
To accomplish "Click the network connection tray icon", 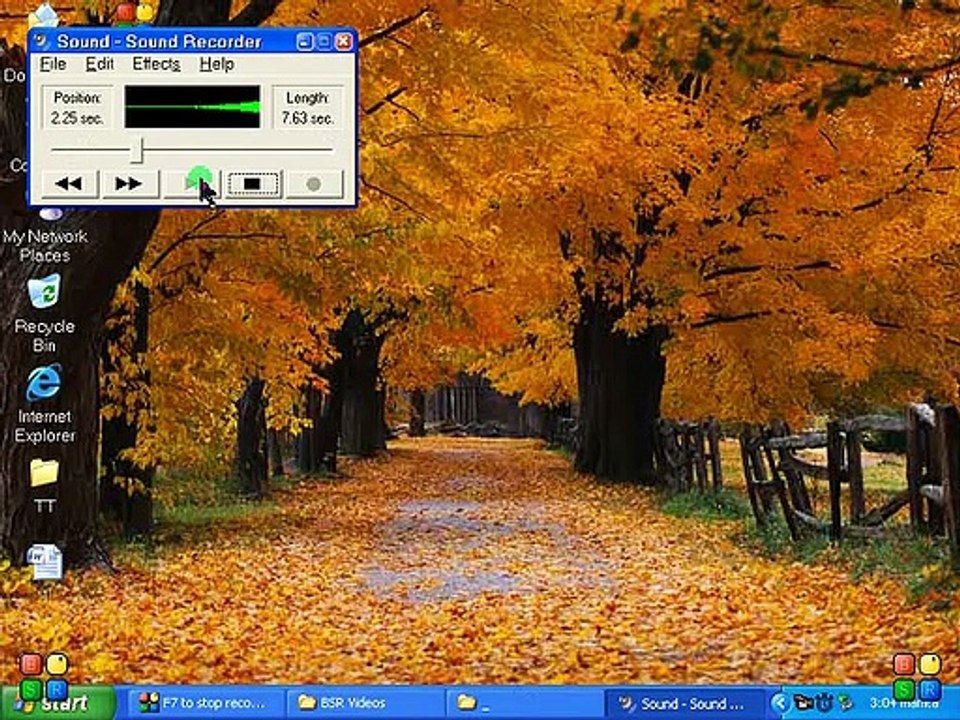I will pos(846,702).
